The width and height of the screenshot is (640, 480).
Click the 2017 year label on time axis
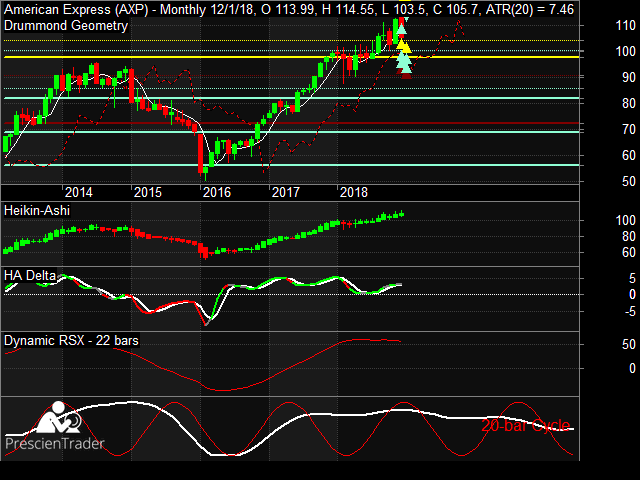click(x=286, y=192)
